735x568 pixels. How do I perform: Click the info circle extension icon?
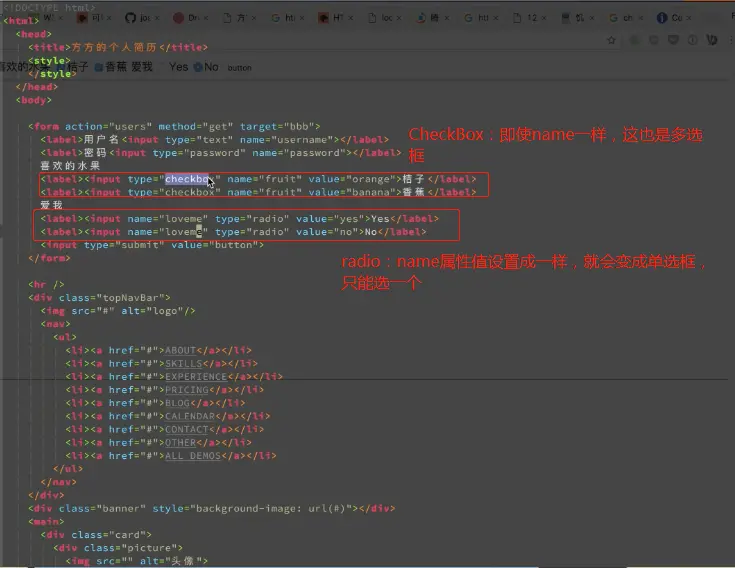(692, 40)
